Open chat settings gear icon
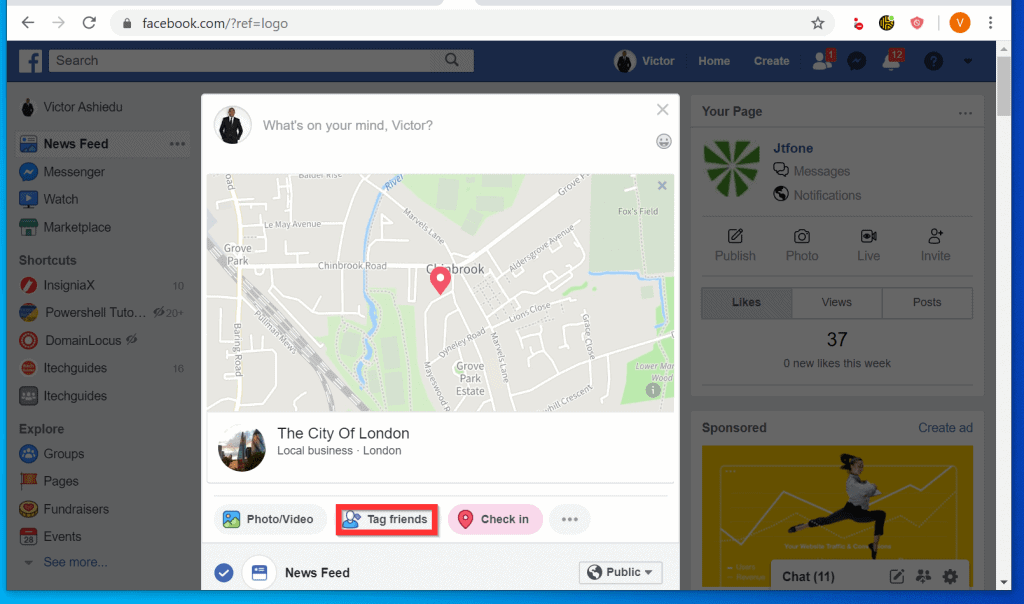 pyautogui.click(x=950, y=576)
